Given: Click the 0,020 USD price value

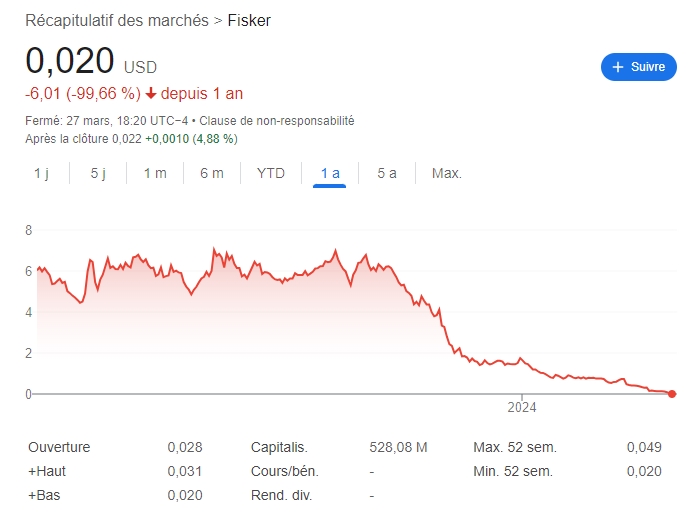Looking at the screenshot, I should point(70,62).
